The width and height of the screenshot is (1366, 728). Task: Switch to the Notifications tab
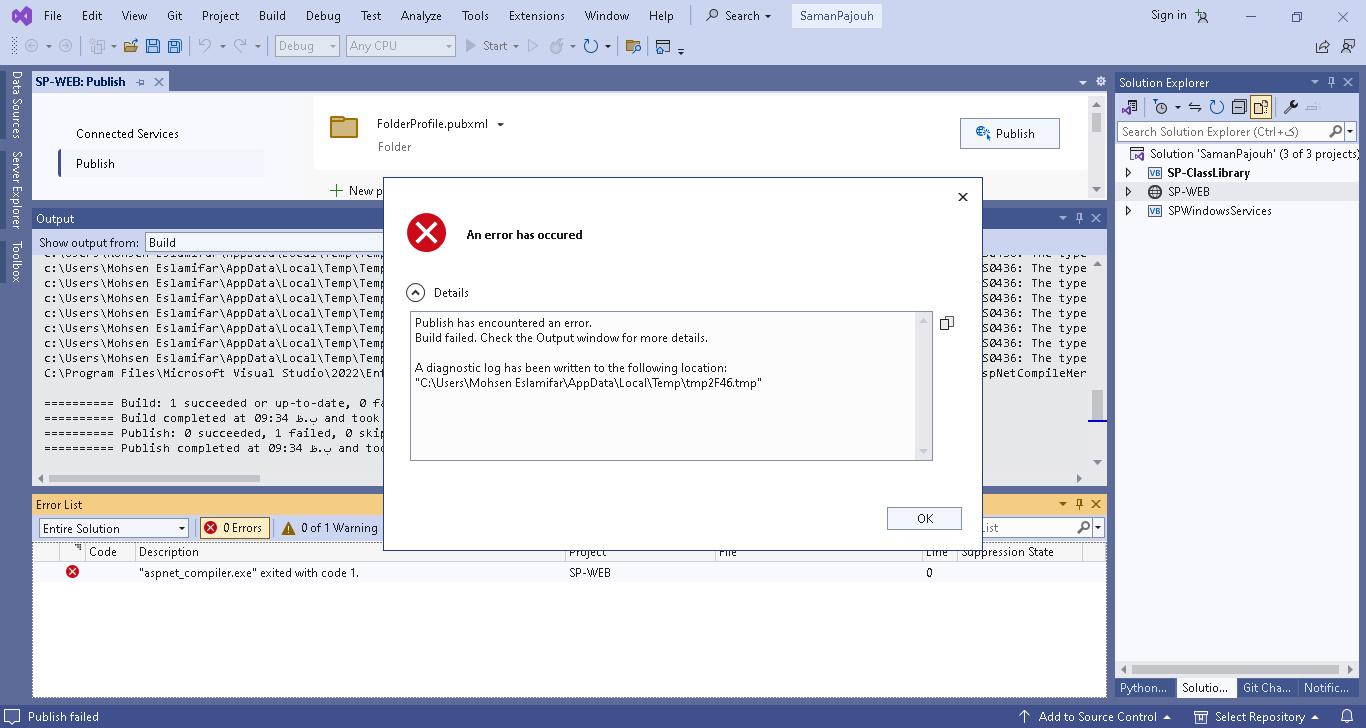[1327, 688]
